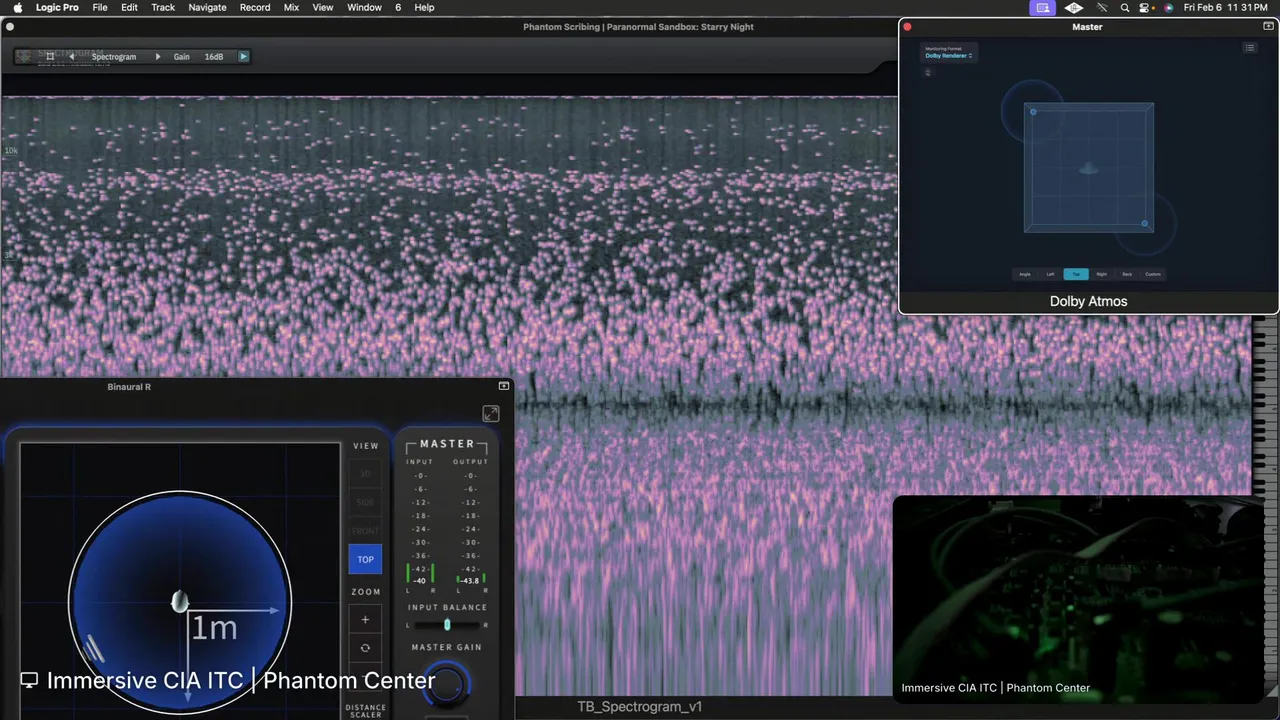Click the listener head in Atmos room center
Screen dimensions: 1280x720
click(x=1089, y=169)
